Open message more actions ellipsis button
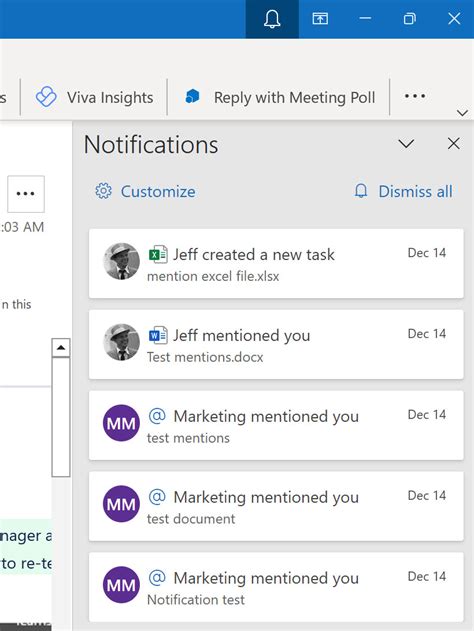 [x=26, y=194]
